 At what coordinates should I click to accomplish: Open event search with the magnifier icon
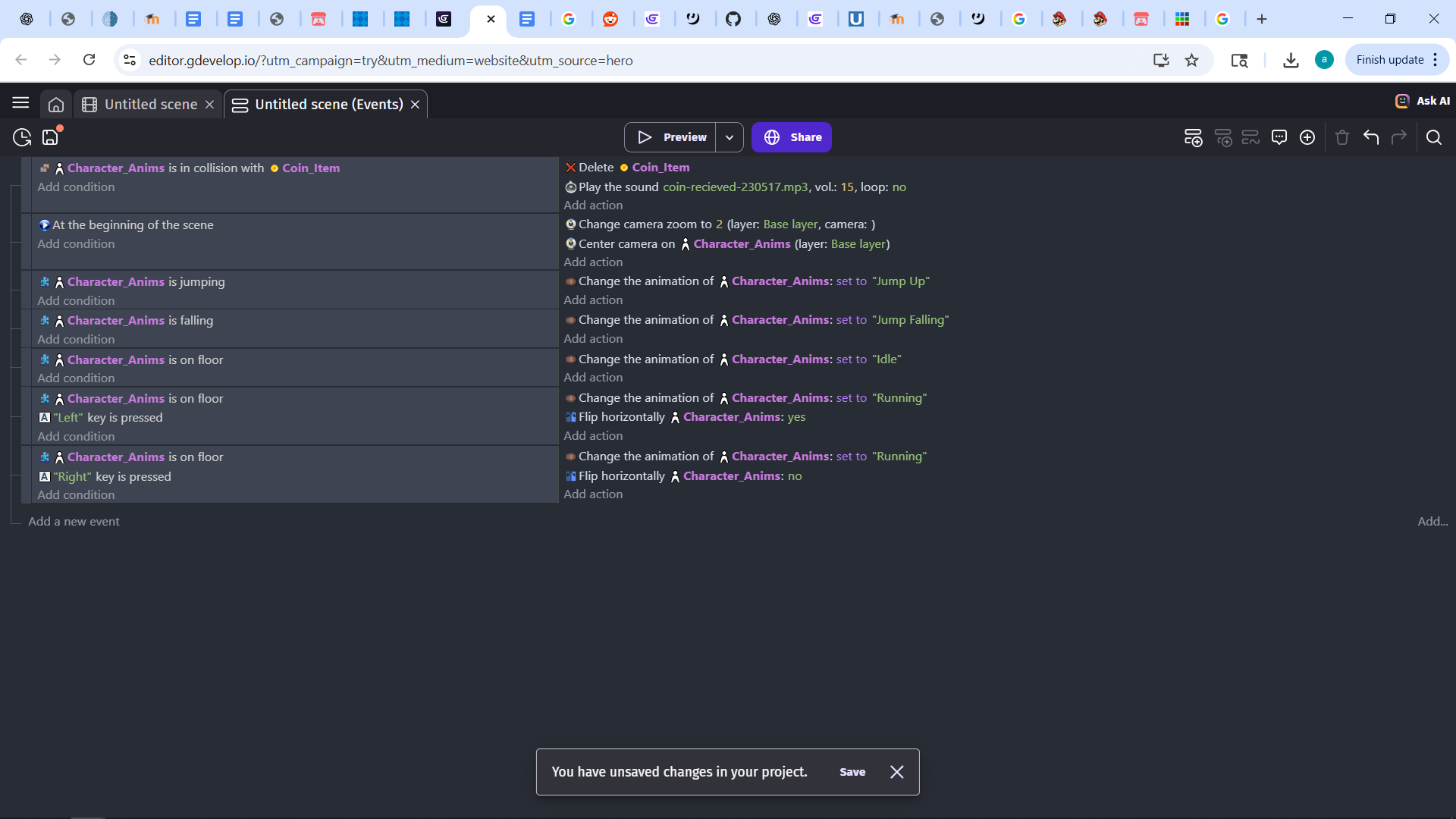click(x=1435, y=137)
